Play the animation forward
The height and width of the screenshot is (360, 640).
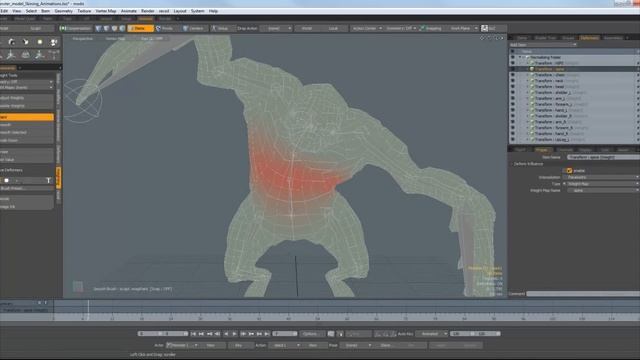[x=234, y=334]
